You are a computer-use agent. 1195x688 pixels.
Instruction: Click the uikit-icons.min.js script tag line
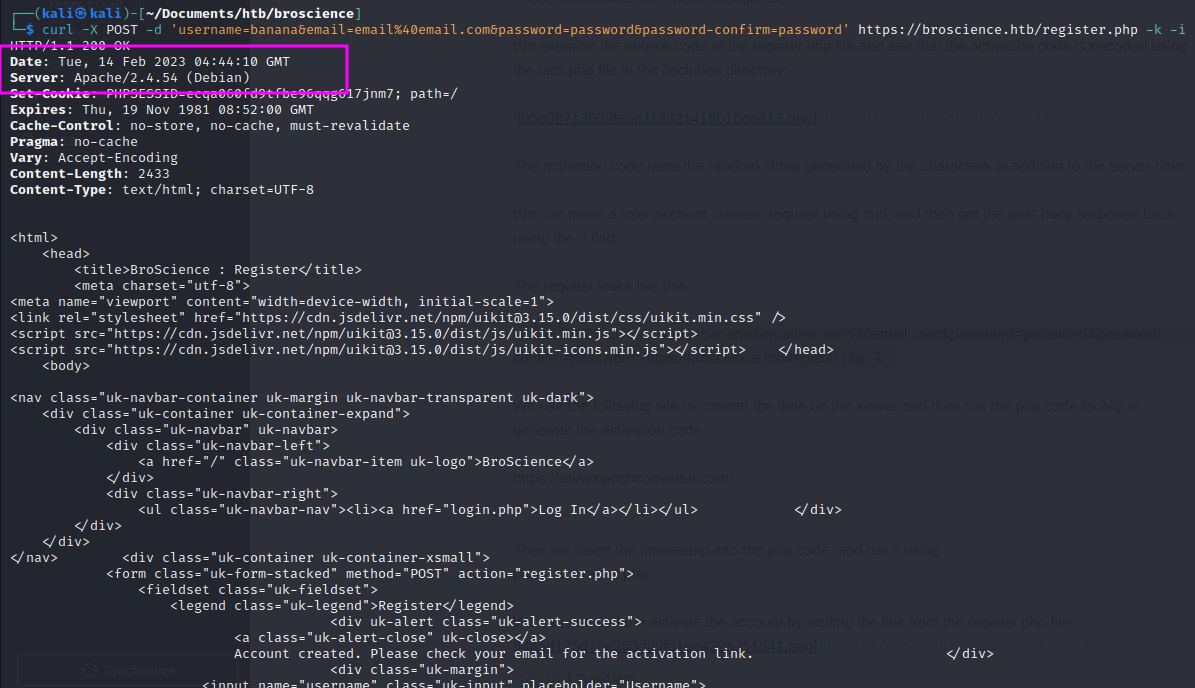coord(378,350)
